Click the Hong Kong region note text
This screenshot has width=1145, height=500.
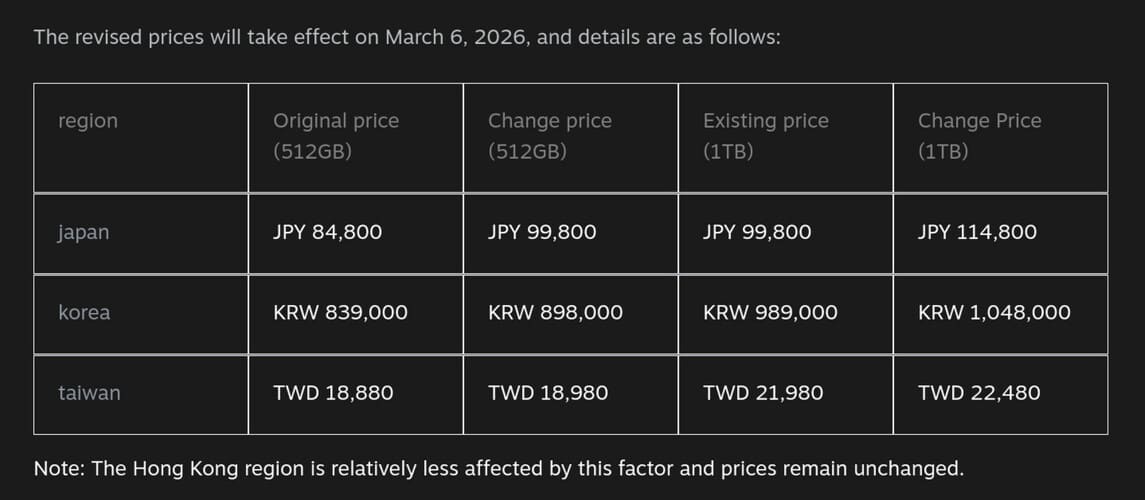(x=499, y=468)
